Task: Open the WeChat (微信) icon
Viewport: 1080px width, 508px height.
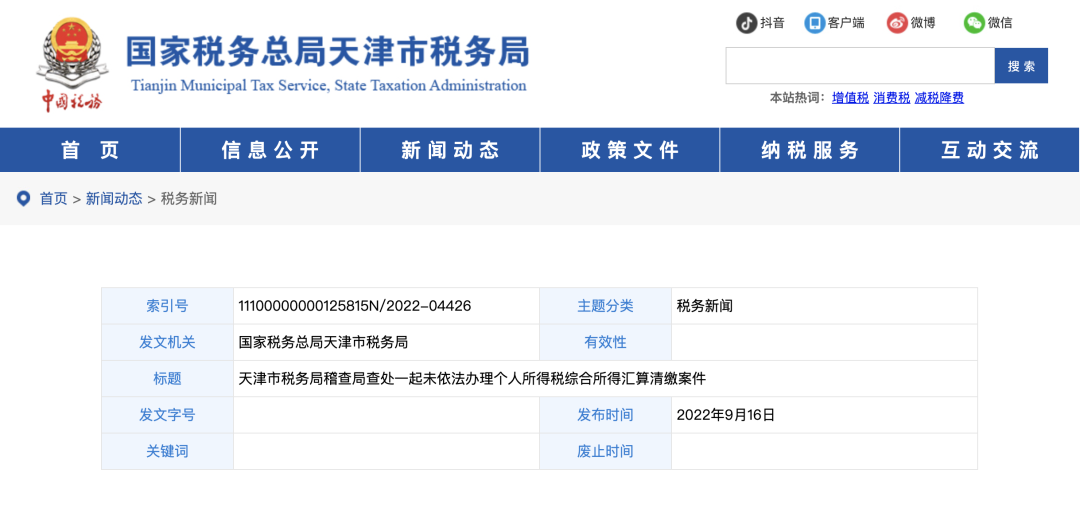Action: [x=974, y=22]
